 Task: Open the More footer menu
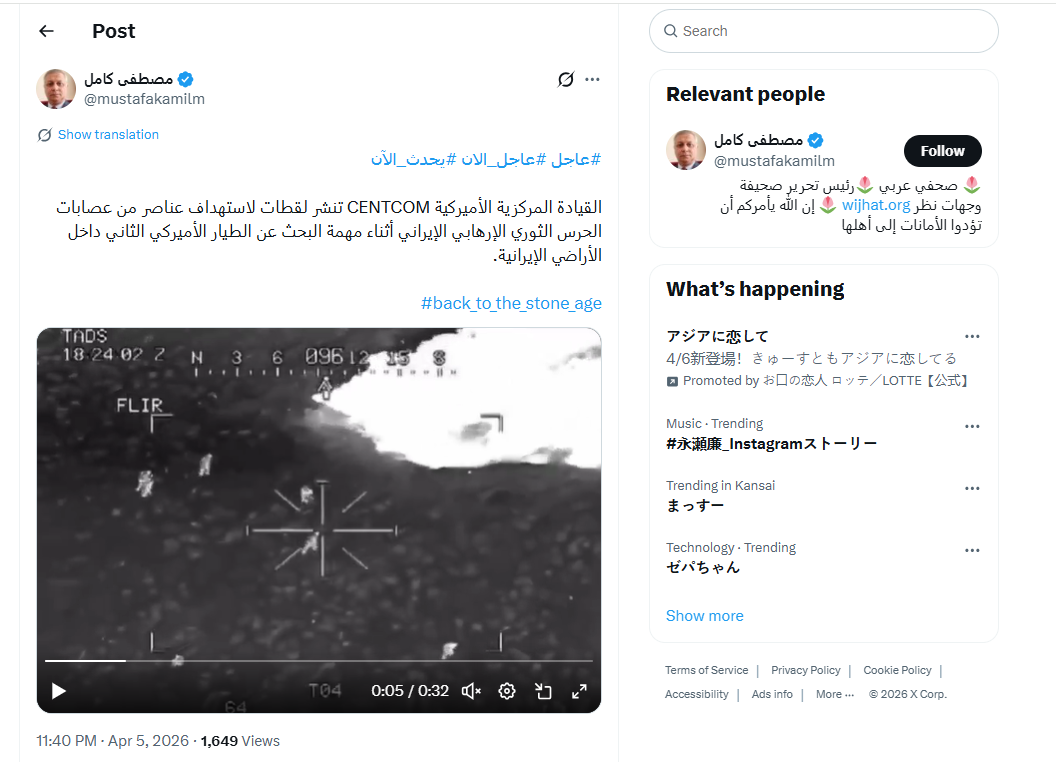point(834,694)
